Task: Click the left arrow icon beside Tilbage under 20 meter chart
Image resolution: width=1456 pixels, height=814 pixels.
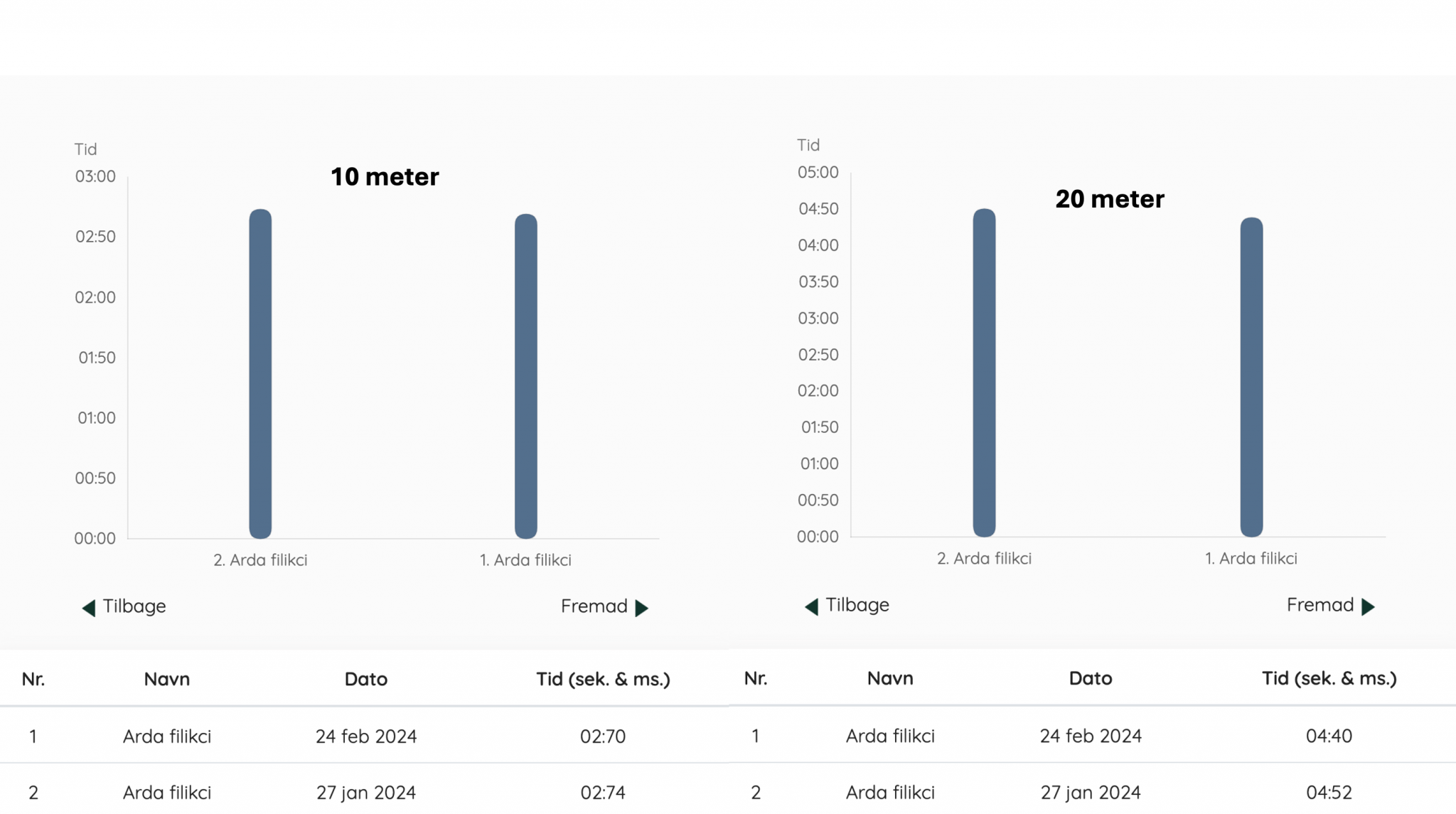Action: (x=811, y=606)
